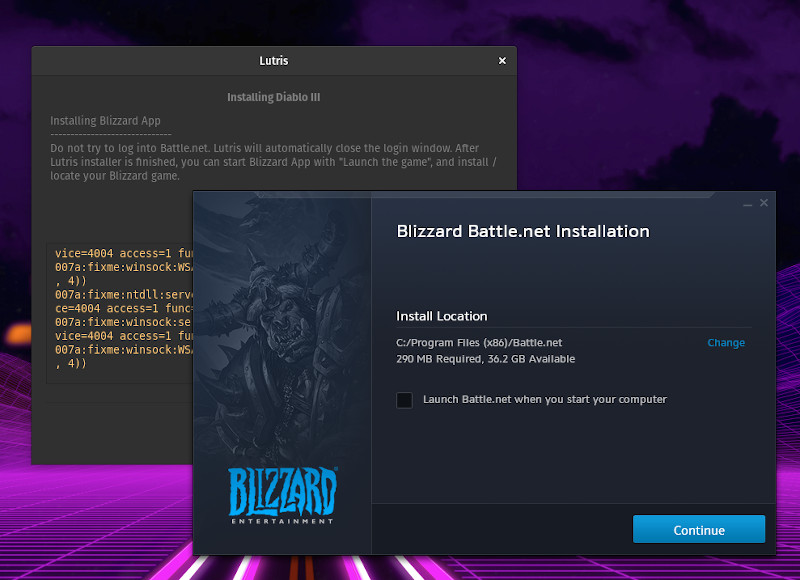
Task: Close the Battle.net installer window
Action: pos(764,203)
